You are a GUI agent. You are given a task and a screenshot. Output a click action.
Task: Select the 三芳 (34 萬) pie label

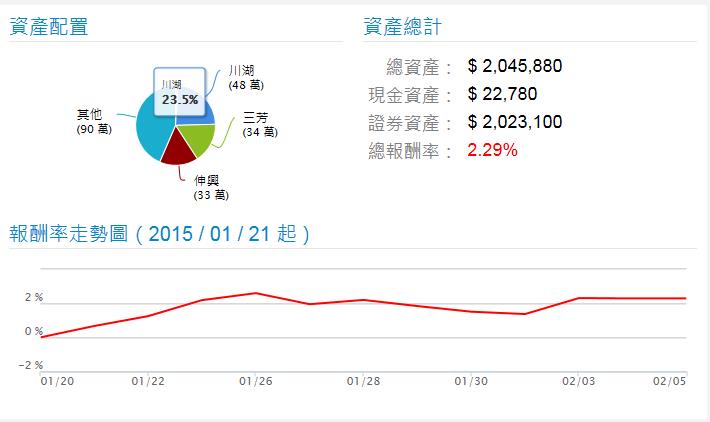[260, 125]
